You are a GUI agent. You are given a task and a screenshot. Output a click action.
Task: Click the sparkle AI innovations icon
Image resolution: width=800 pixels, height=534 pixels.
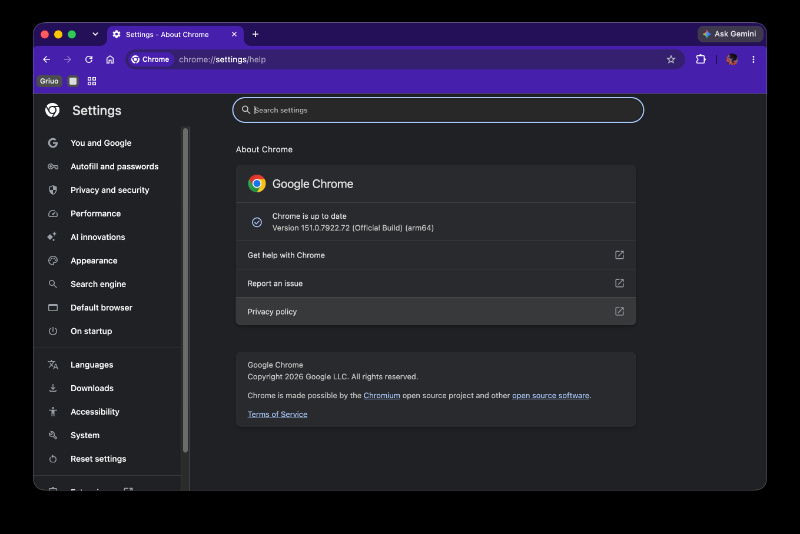coord(52,237)
